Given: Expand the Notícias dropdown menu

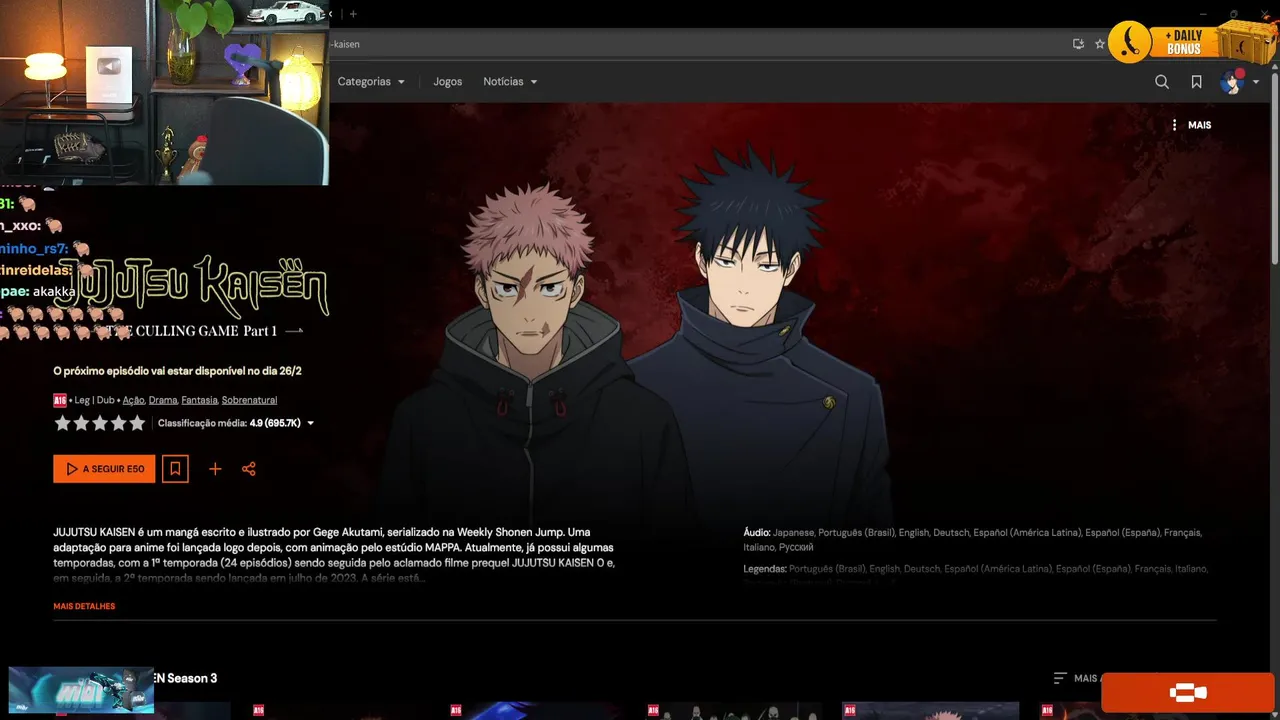Looking at the screenshot, I should (x=510, y=82).
